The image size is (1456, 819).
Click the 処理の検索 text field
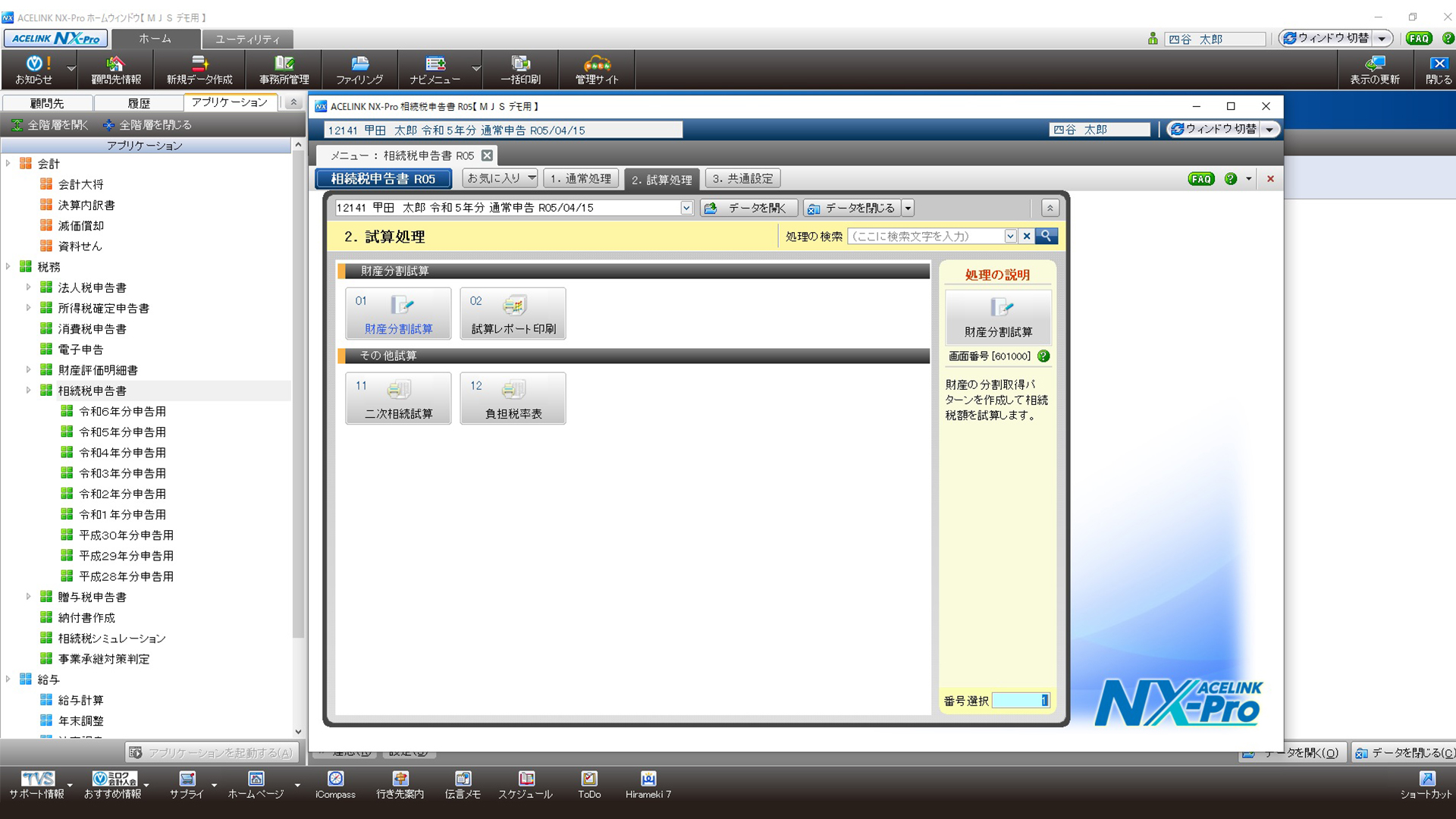coord(926,236)
